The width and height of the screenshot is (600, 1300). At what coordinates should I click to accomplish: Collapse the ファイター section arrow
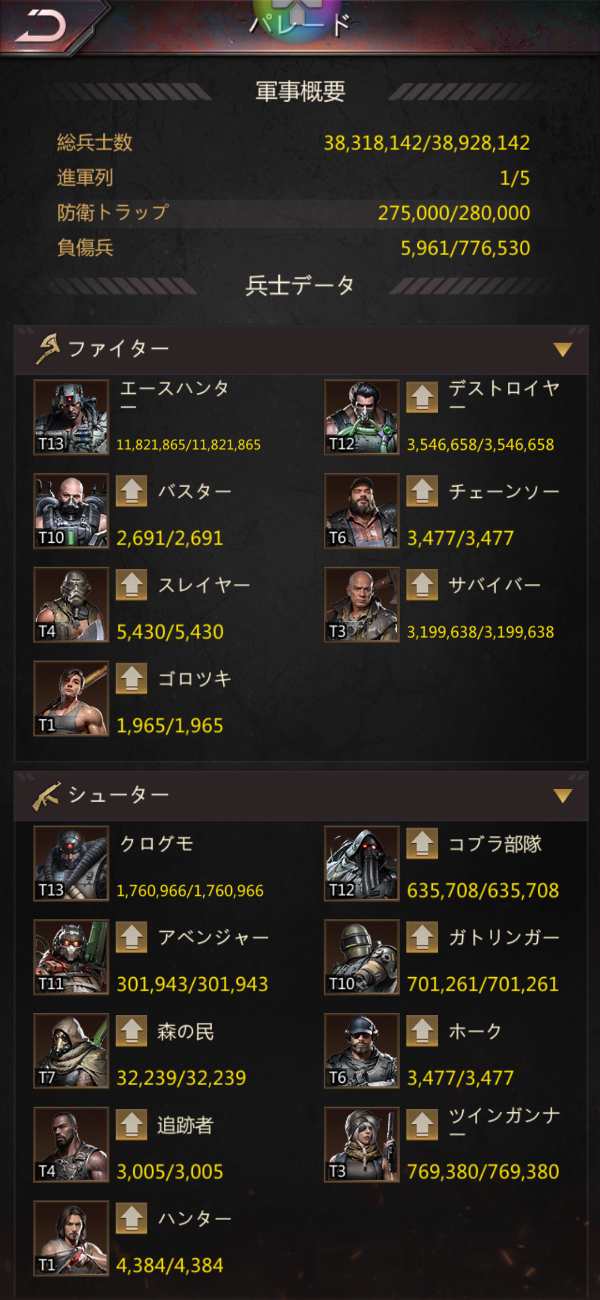click(563, 350)
